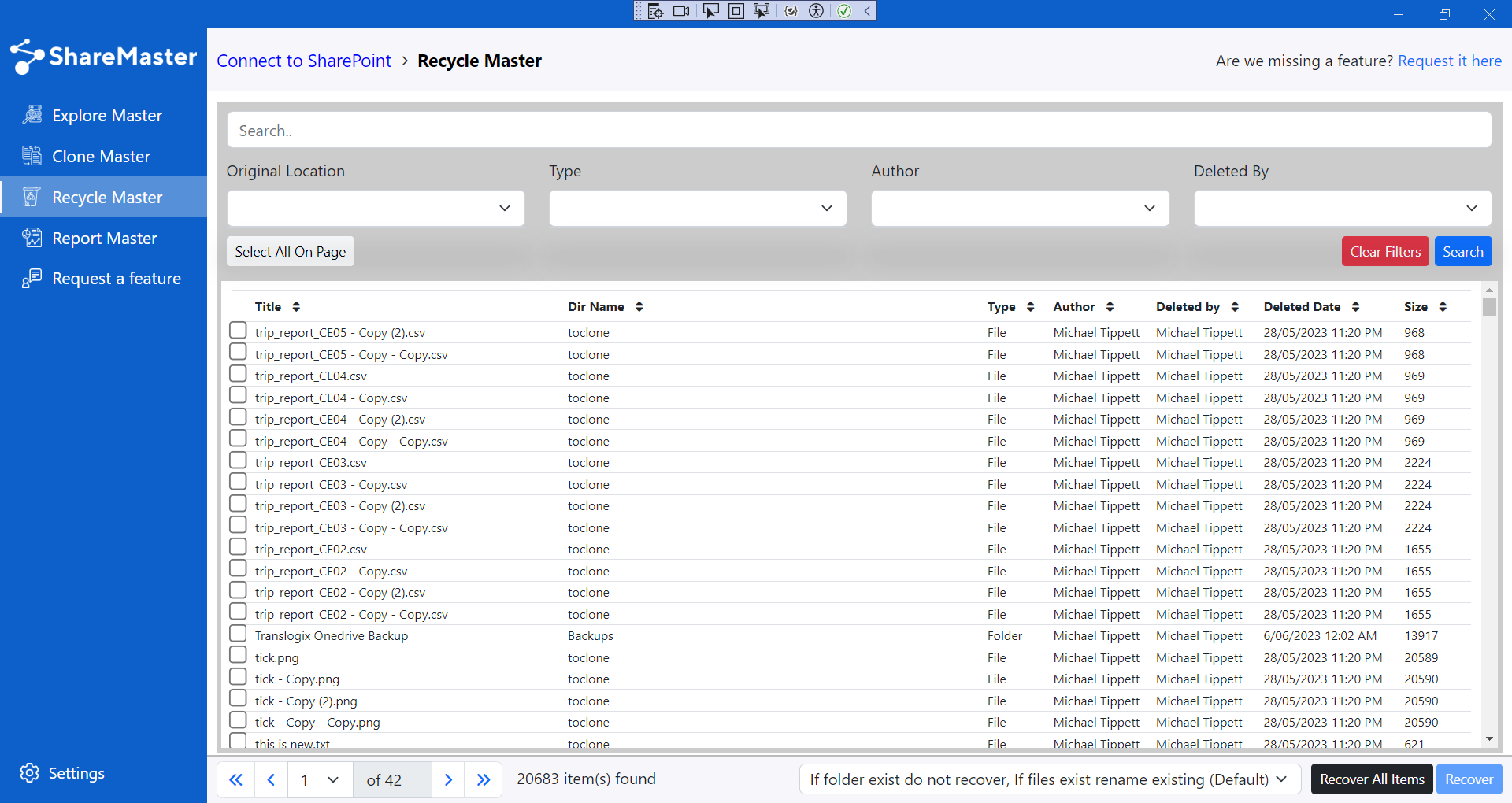Collapse top toolbar with chevron arrow
Viewport: 1512px width, 803px height.
tap(867, 11)
